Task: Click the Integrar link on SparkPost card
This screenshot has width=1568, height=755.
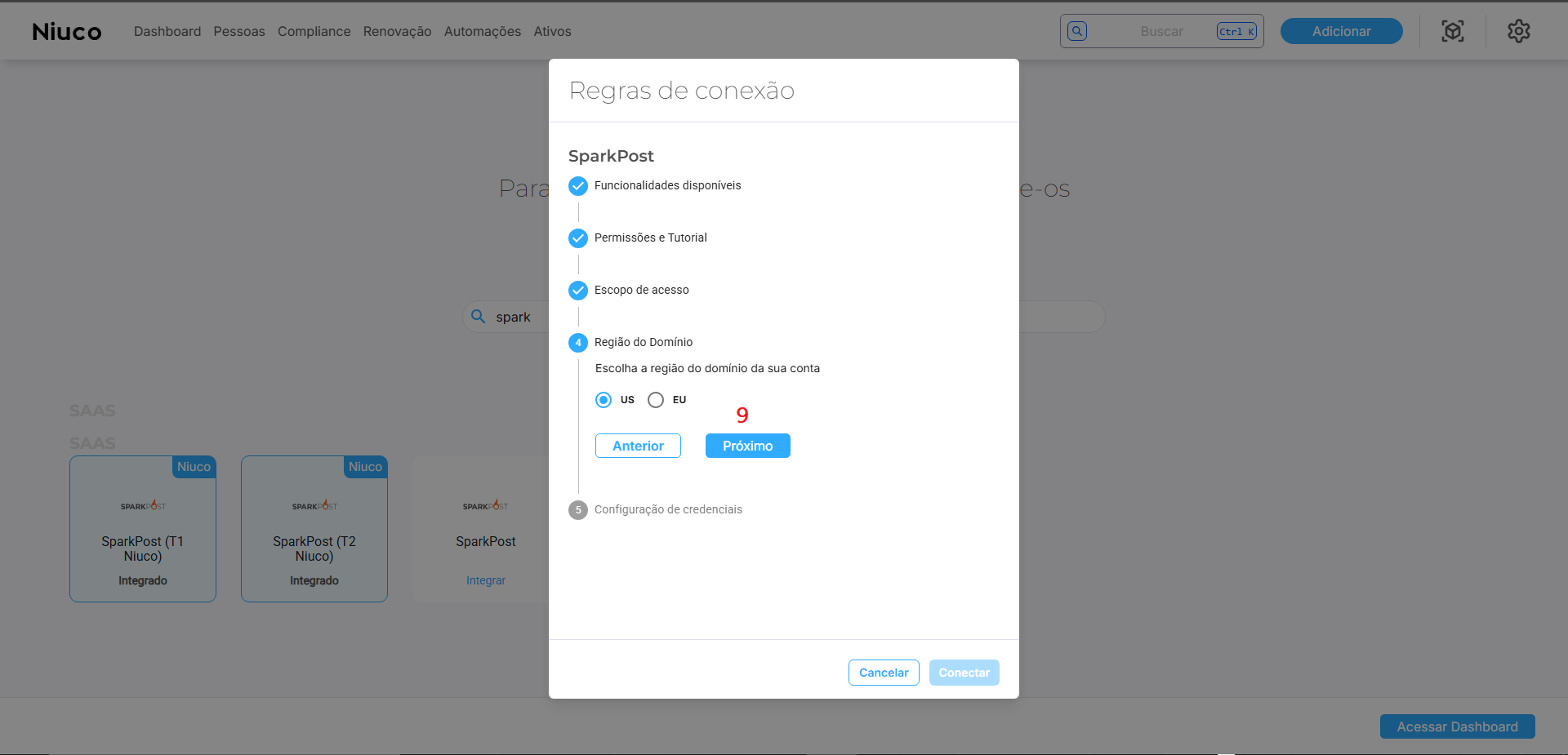Action: (486, 580)
